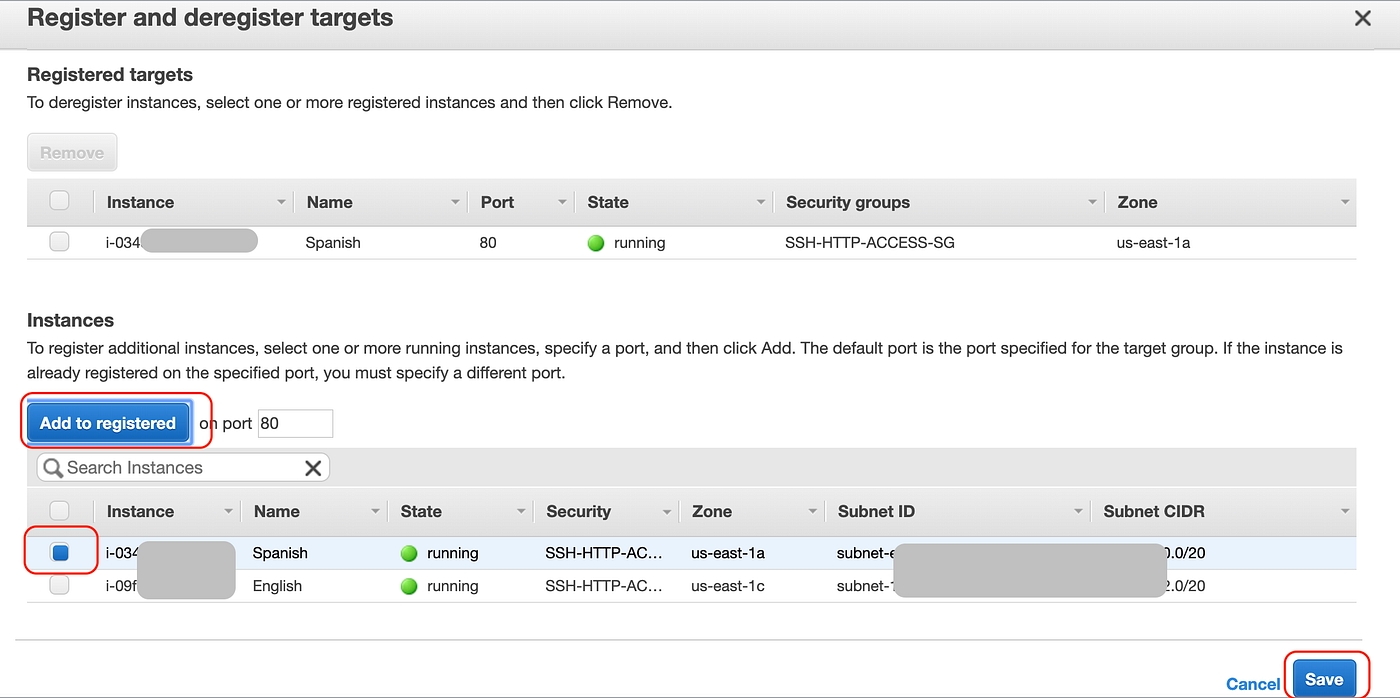The height and width of the screenshot is (698, 1400).
Task: Close the Register and deregister targets dialog
Action: click(1362, 18)
